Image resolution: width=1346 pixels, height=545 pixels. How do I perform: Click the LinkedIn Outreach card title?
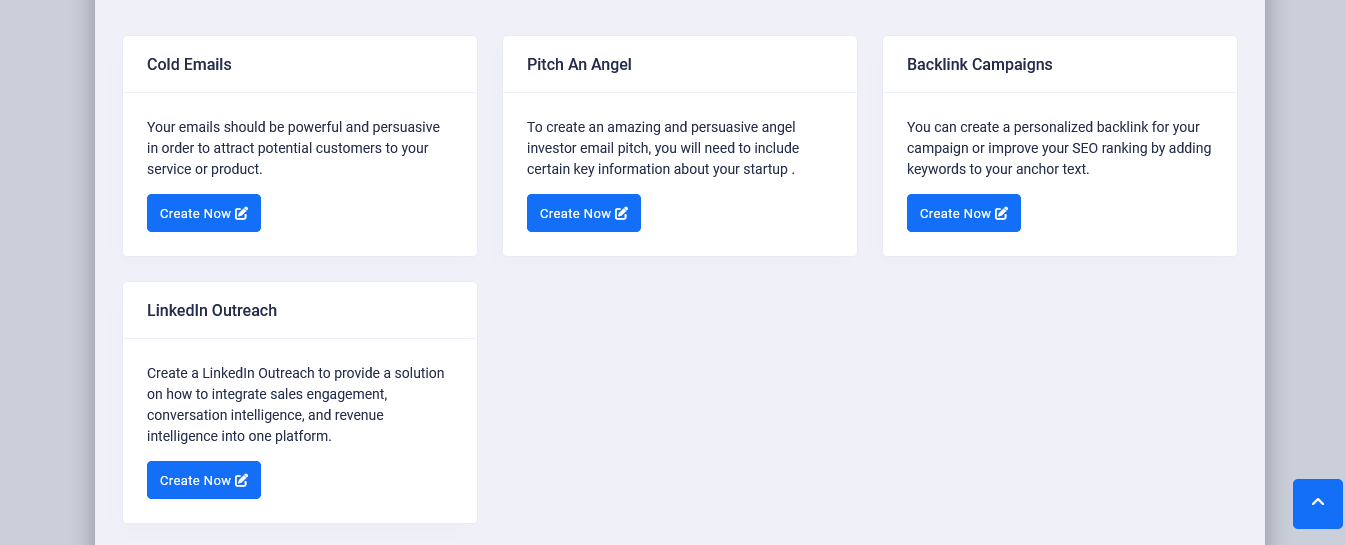point(212,310)
